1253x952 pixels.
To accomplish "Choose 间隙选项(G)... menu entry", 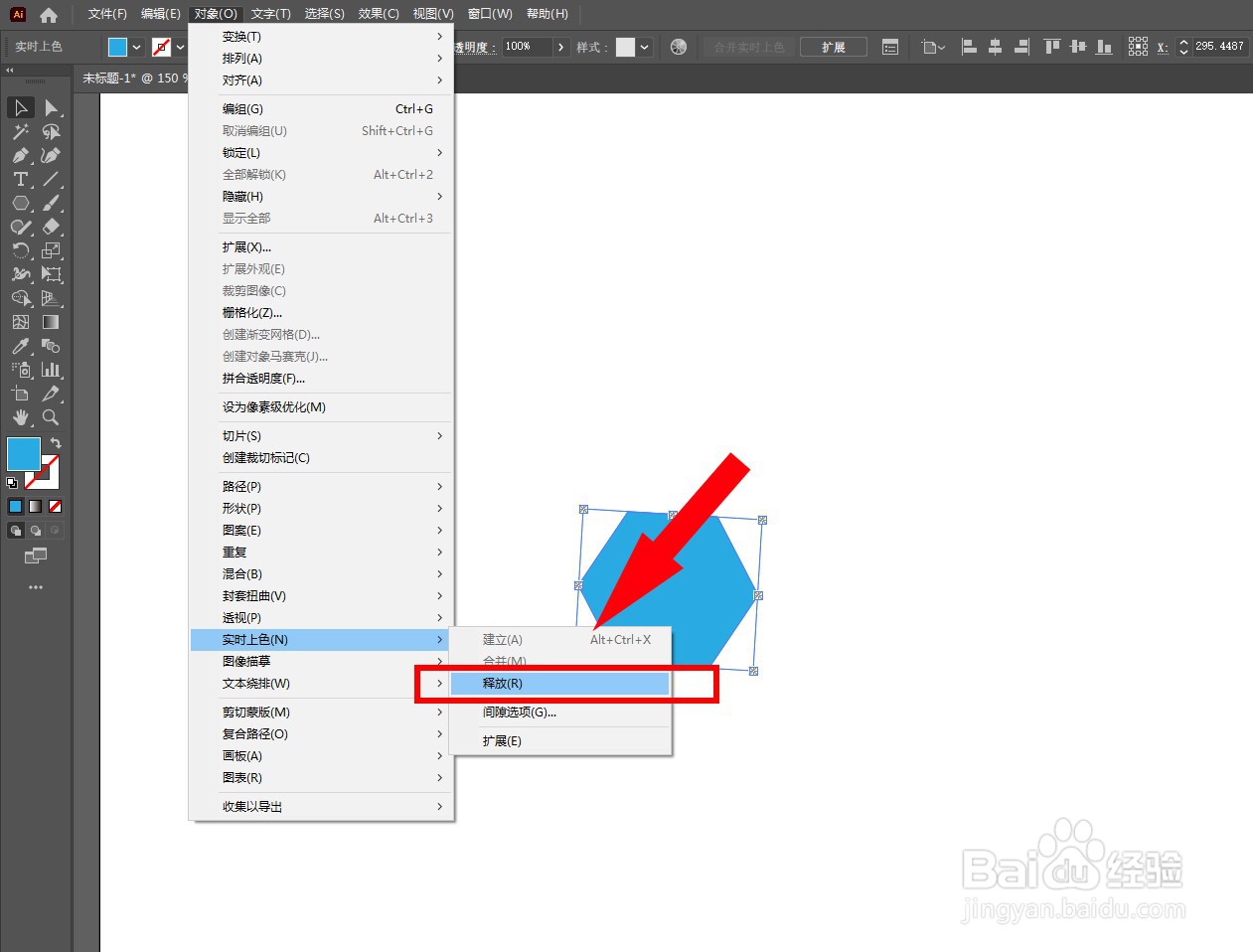I will 560,713.
